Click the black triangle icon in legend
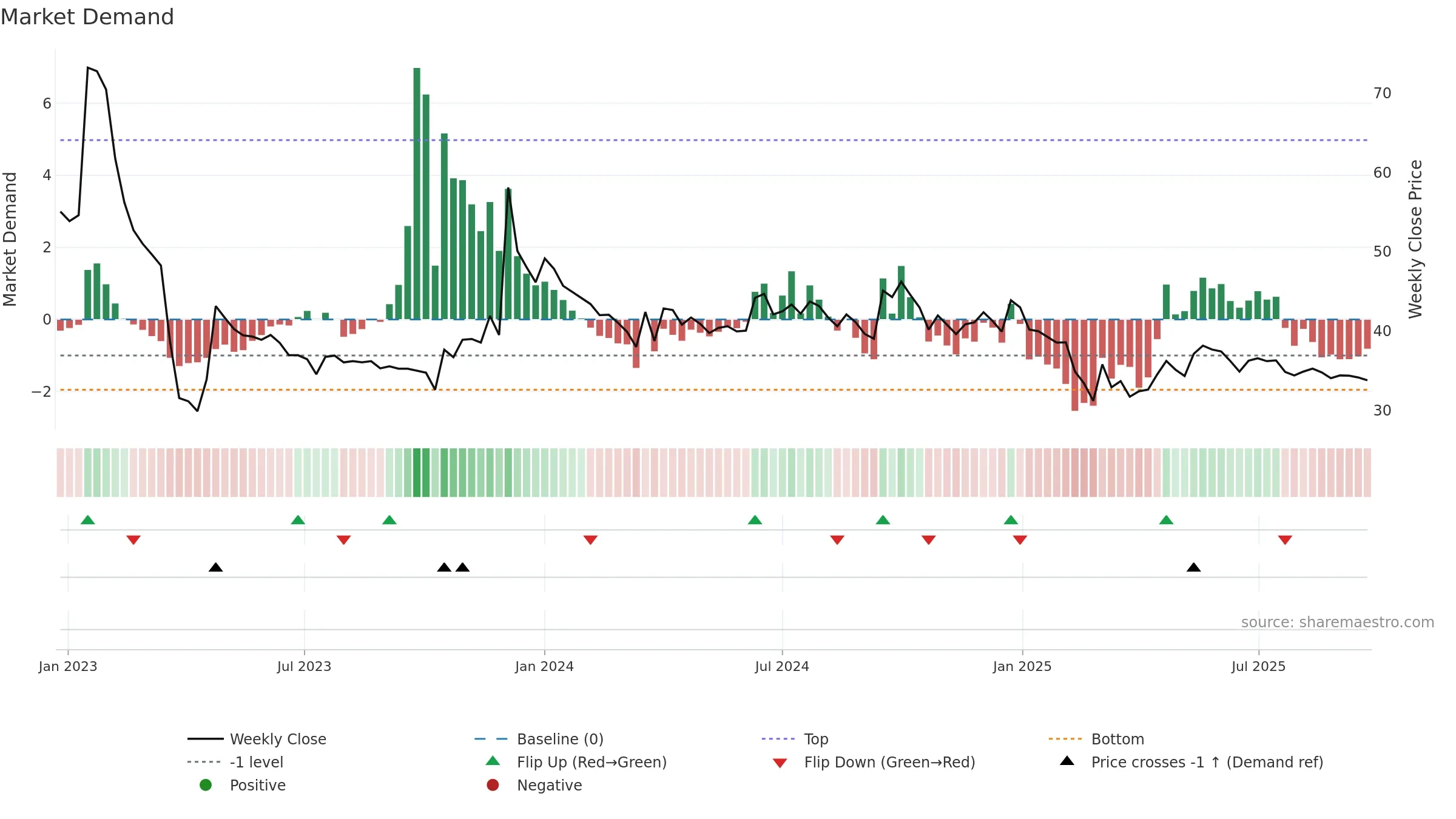Viewport: 1456px width, 819px height. point(1067,761)
